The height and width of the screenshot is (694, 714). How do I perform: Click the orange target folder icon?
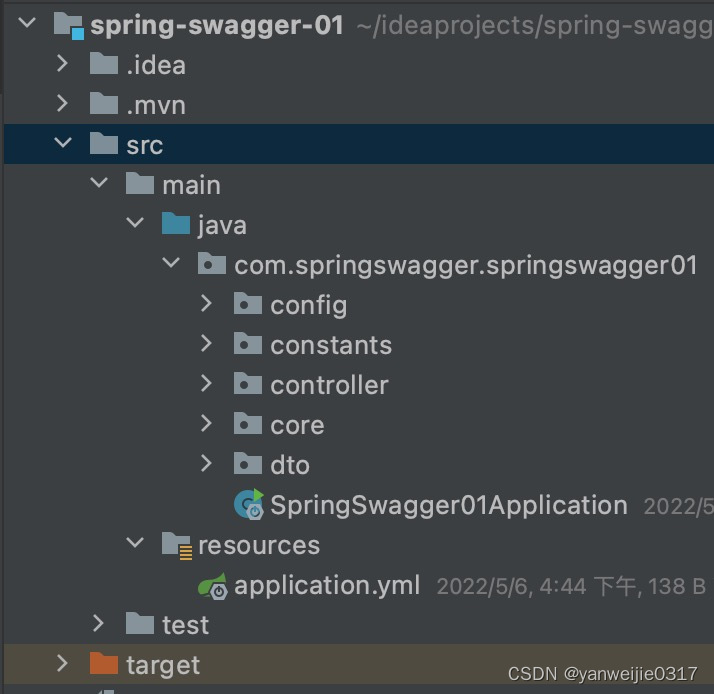(x=104, y=663)
